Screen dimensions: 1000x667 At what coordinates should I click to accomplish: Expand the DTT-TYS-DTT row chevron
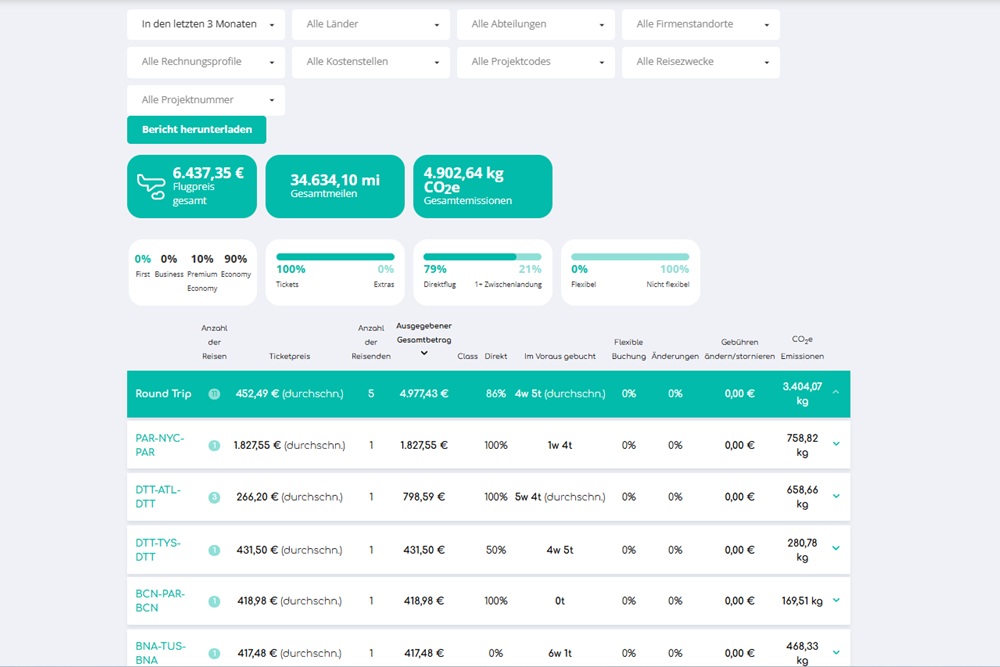[836, 548]
